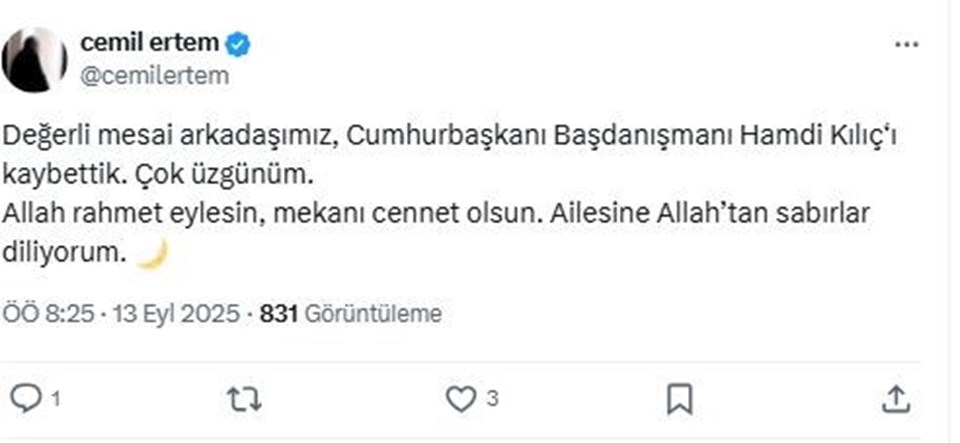This screenshot has height=443, width=960.
Task: Open the share upload-arrow icon
Action: point(896,399)
